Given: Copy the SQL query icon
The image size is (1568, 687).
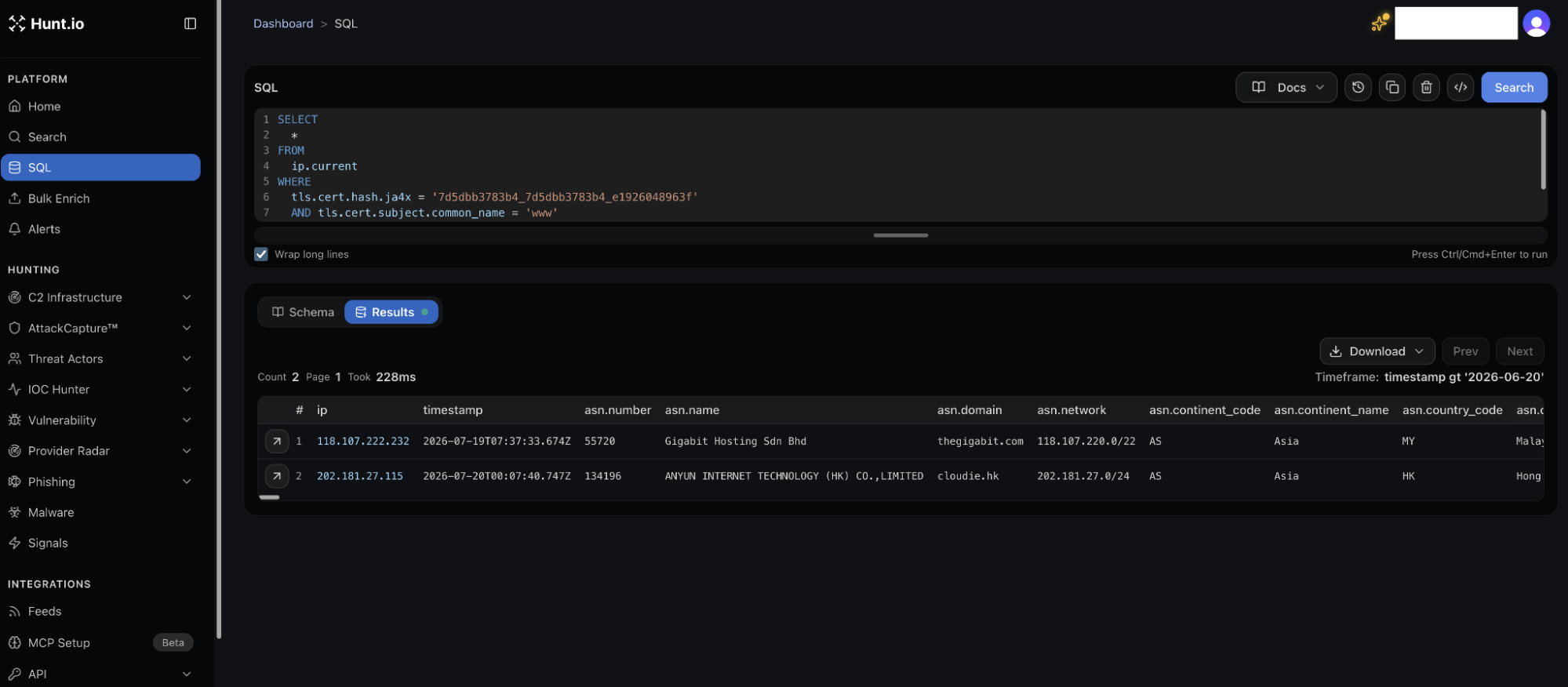Looking at the screenshot, I should (1392, 87).
